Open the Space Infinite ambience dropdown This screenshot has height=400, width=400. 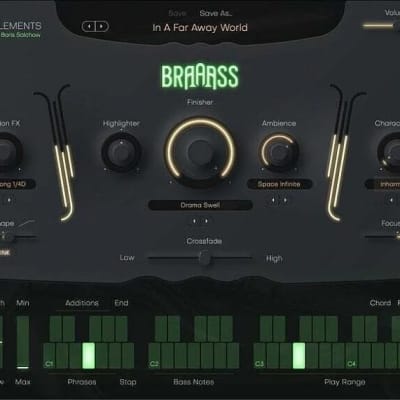pyautogui.click(x=279, y=184)
